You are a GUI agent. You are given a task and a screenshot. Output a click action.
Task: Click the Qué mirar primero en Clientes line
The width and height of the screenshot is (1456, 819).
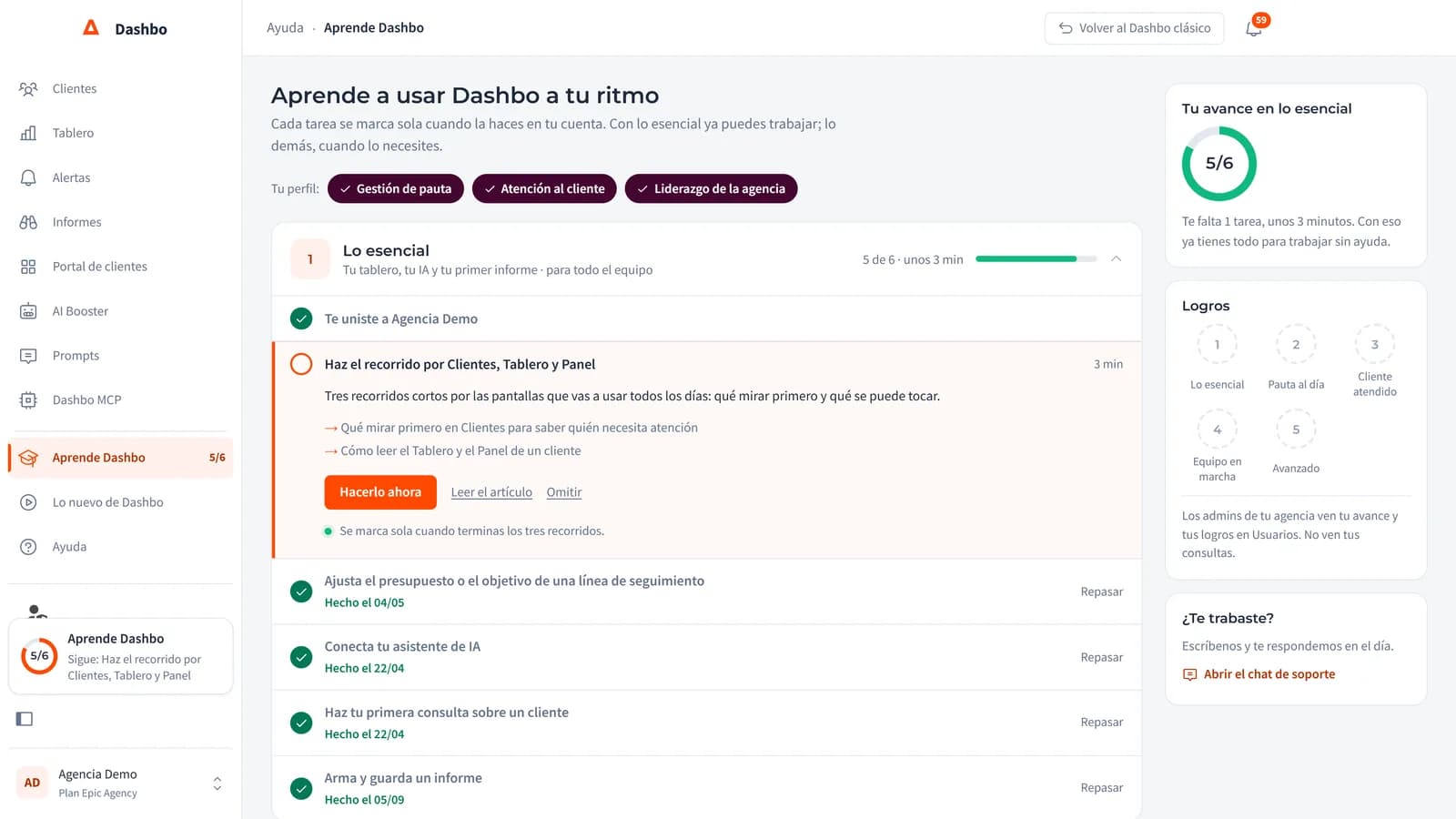click(511, 428)
